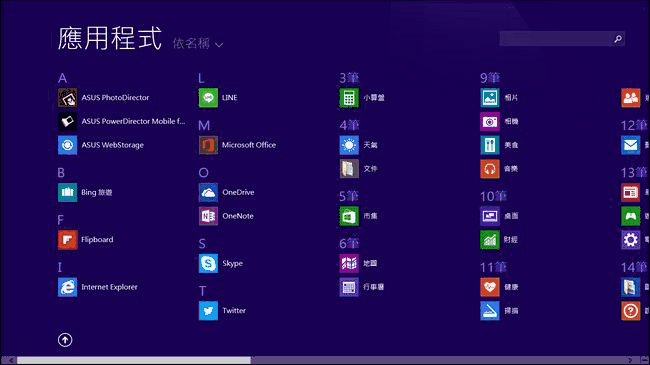The image size is (650, 365).
Task: Click the 'B' group header
Action: click(x=61, y=173)
